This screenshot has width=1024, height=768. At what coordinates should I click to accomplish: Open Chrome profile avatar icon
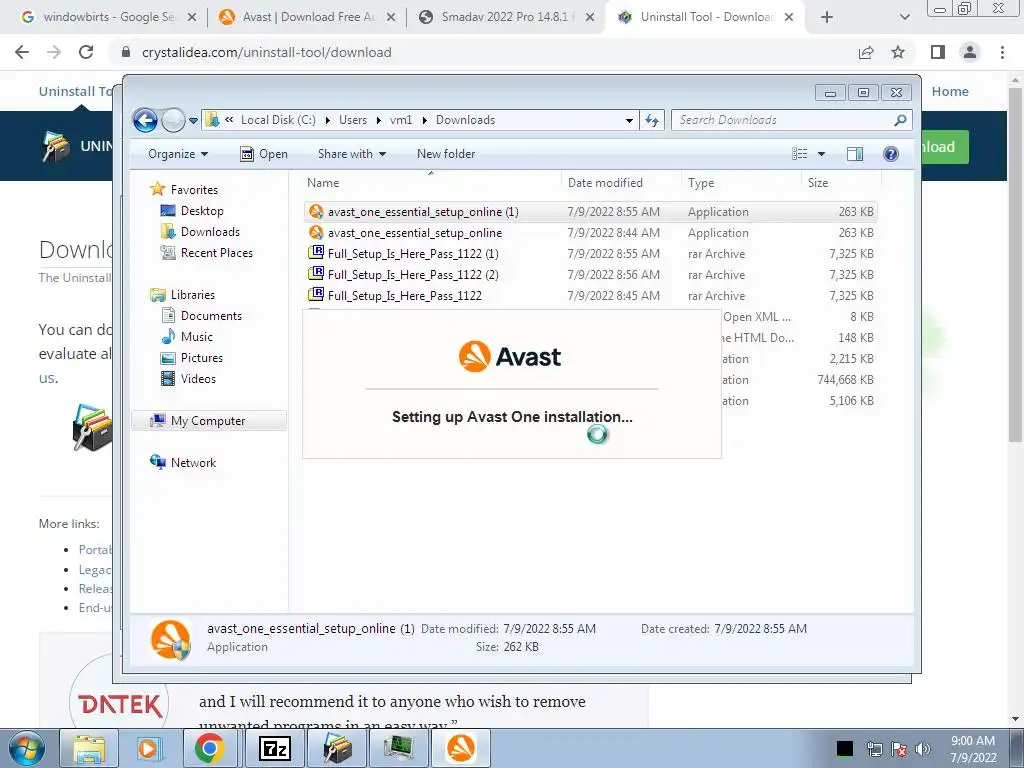click(970, 52)
